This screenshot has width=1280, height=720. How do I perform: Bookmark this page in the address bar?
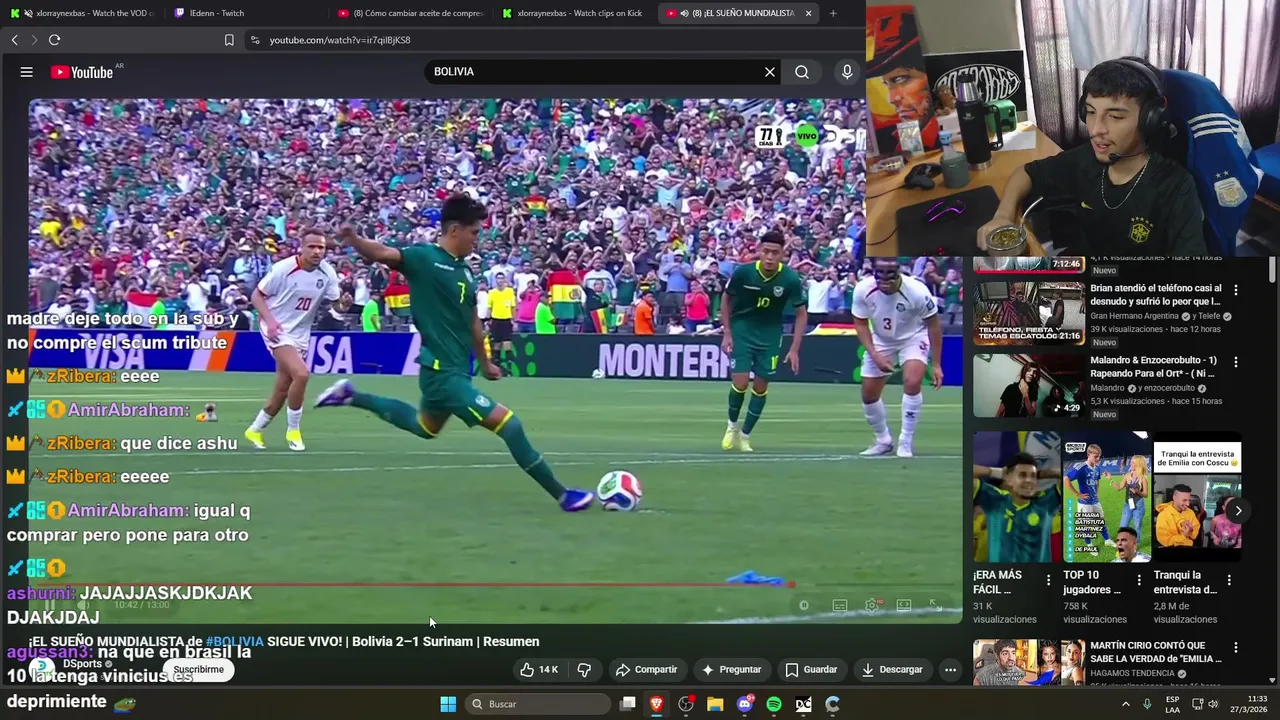click(229, 40)
